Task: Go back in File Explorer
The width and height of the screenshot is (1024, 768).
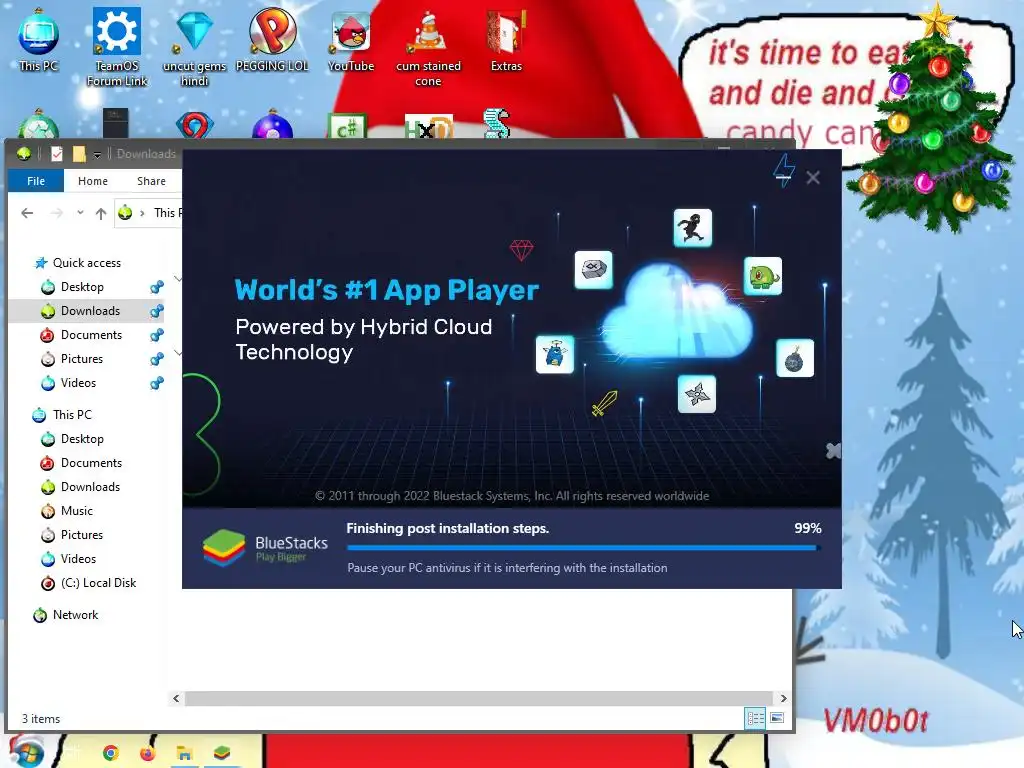Action: coord(27,213)
